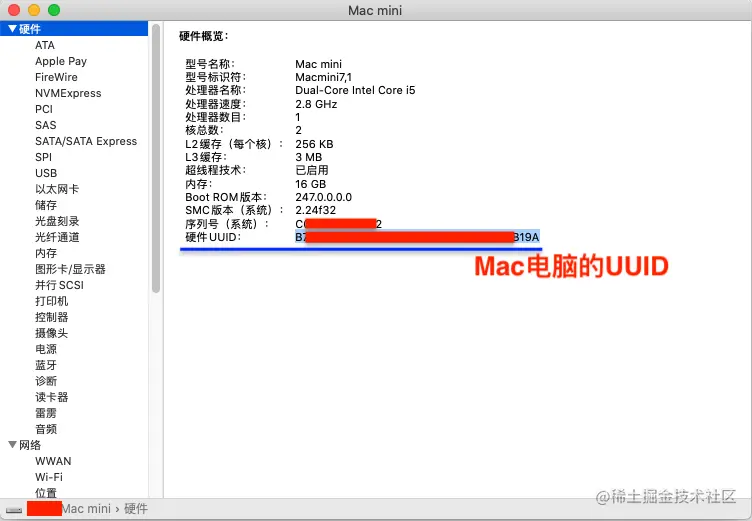Viewport: 752px width, 521px height.
Task: Collapse the 网络 disclosure triangle
Action: tap(12, 445)
